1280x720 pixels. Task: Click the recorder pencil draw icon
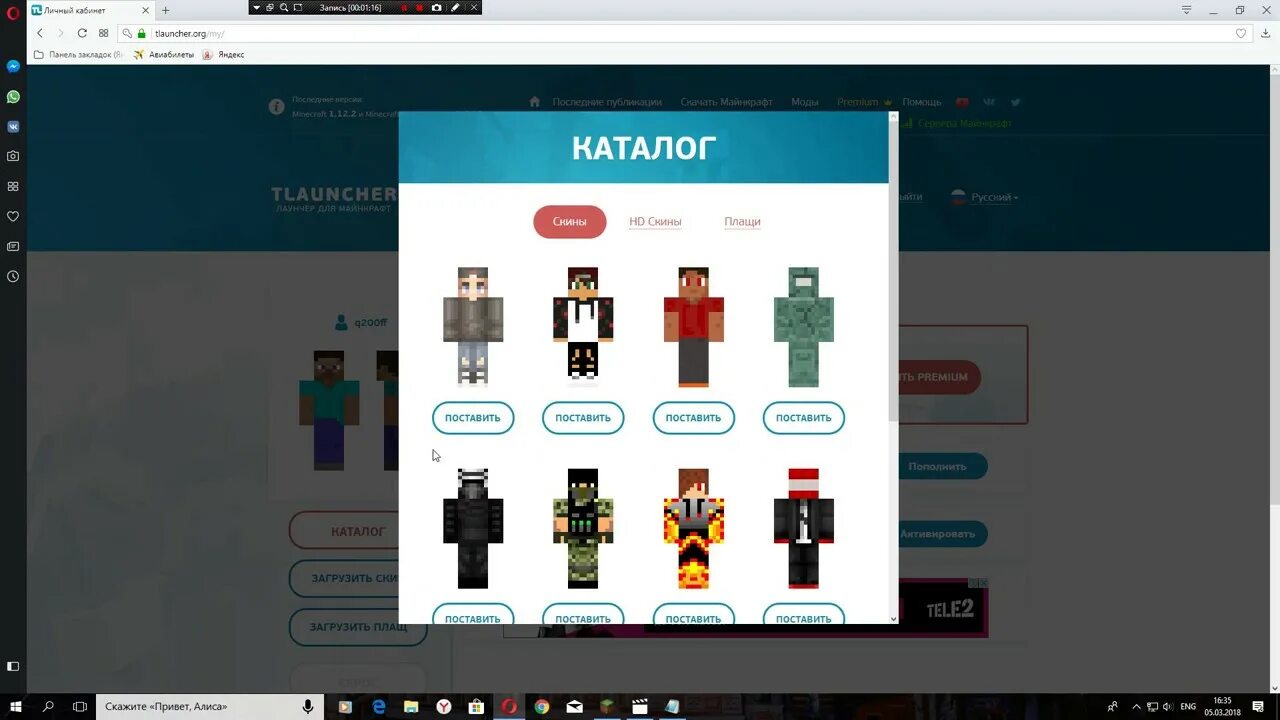(x=455, y=7)
